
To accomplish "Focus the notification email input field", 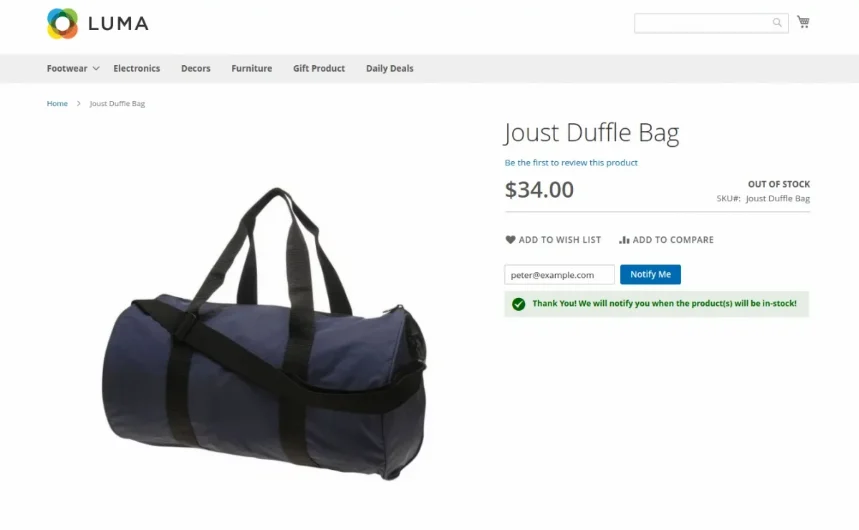I will pos(559,275).
